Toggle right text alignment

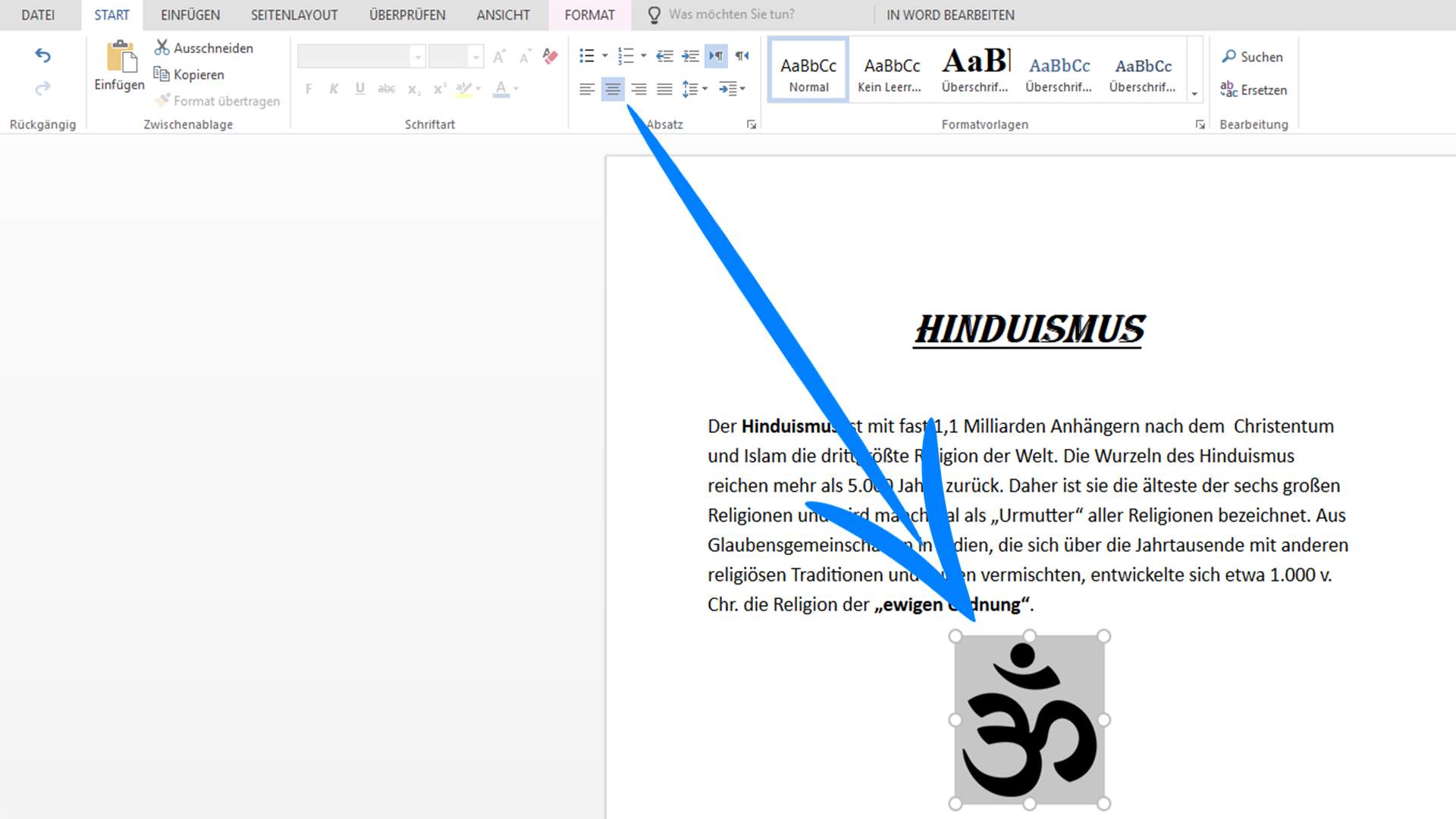pos(639,89)
